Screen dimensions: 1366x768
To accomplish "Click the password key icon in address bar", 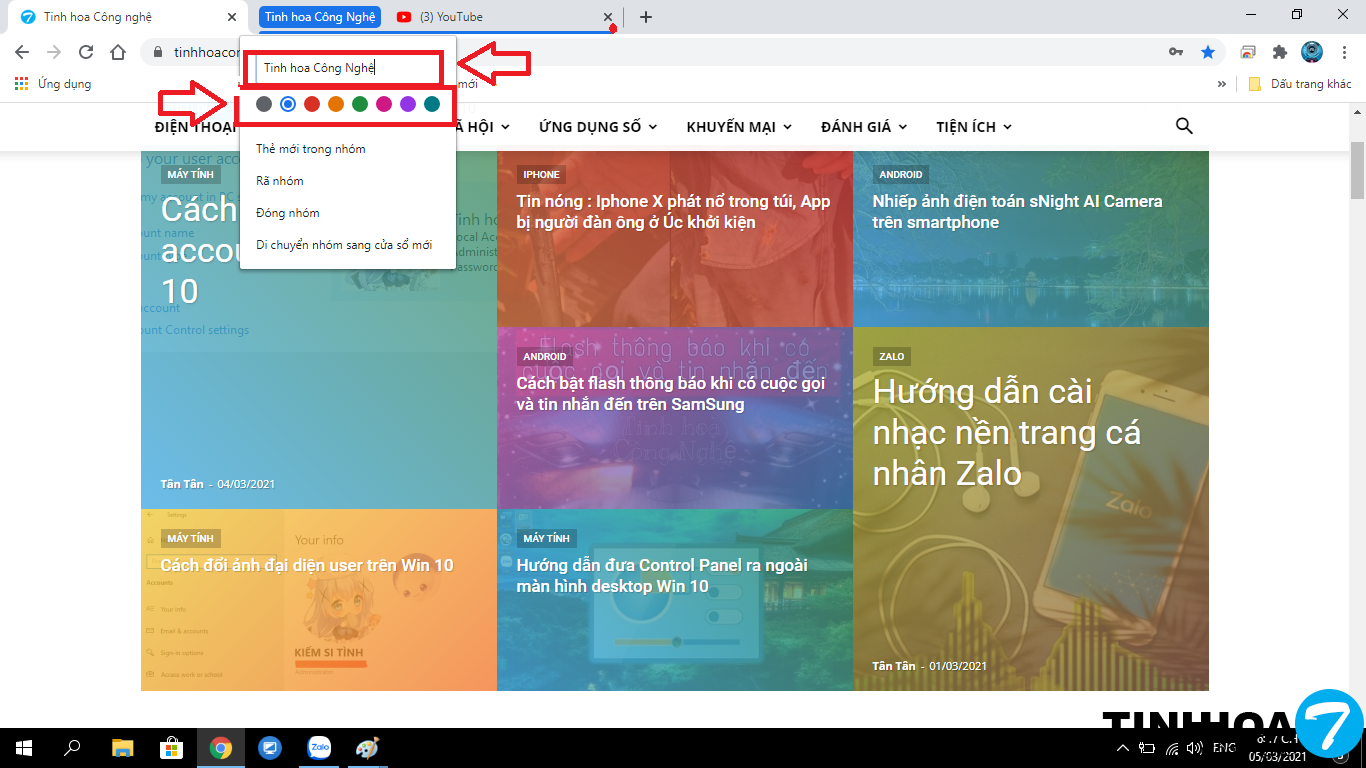I will 1176,52.
